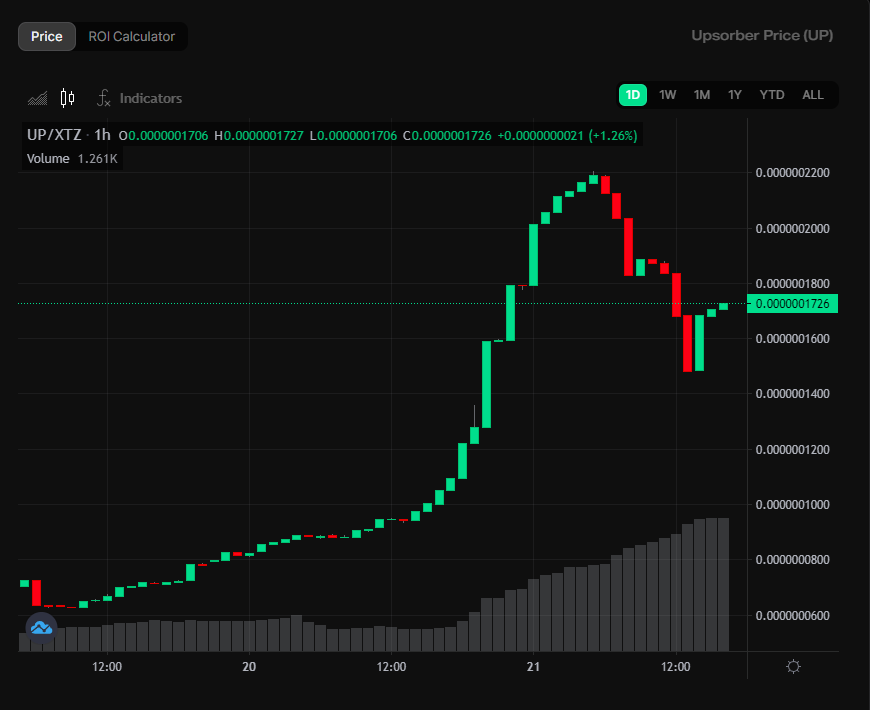Click the Volume 1.261K legend

pos(72,159)
